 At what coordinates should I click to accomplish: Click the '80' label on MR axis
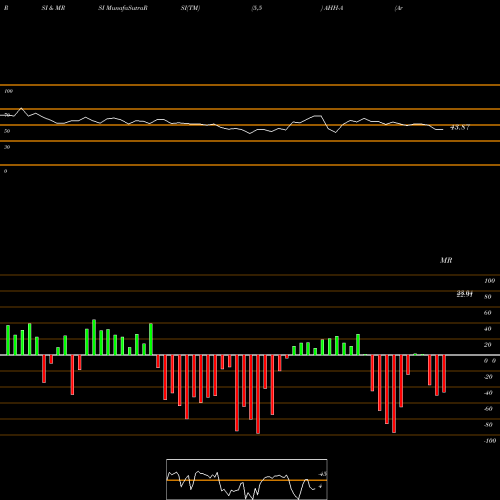(x=488, y=297)
